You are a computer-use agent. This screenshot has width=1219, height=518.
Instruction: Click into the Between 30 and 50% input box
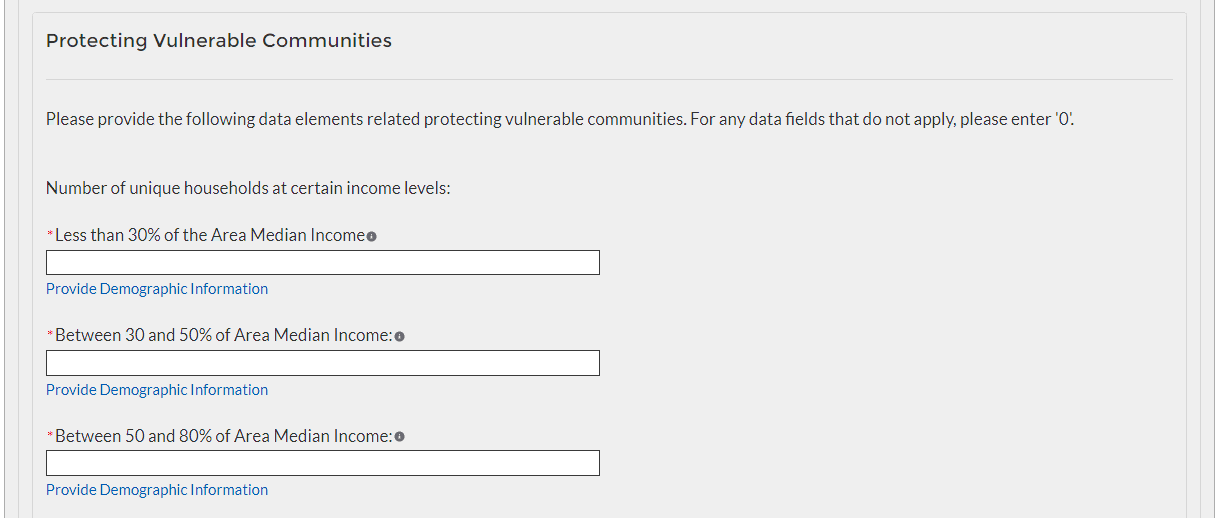tap(322, 363)
